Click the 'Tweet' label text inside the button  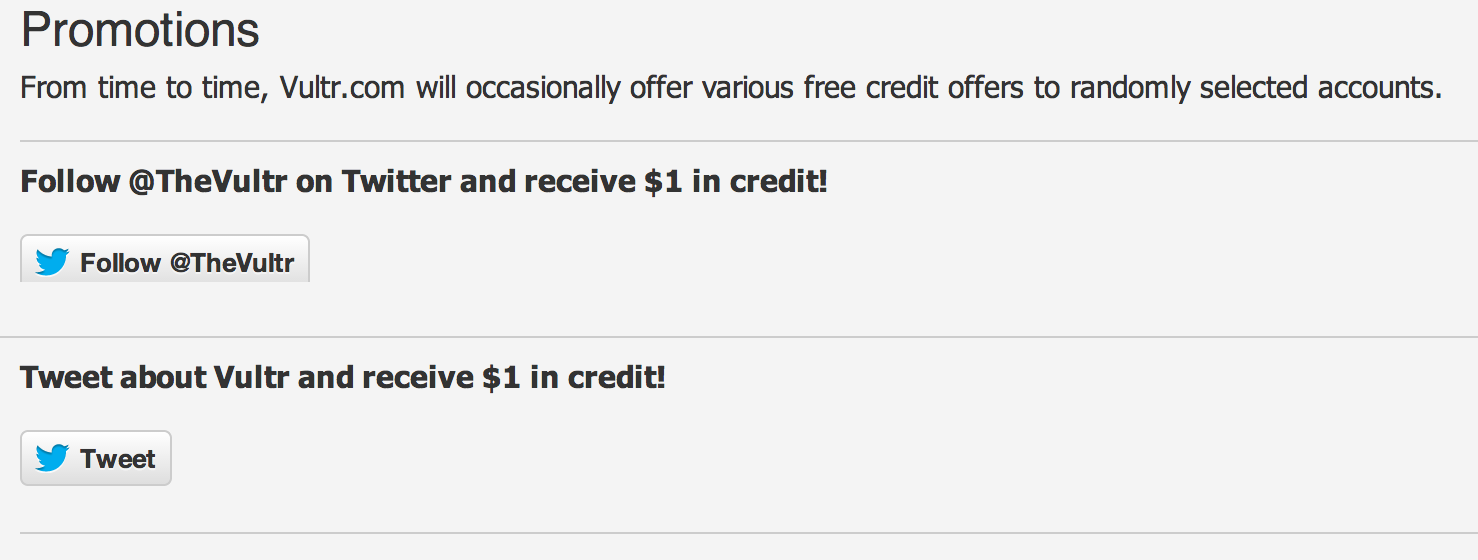118,459
